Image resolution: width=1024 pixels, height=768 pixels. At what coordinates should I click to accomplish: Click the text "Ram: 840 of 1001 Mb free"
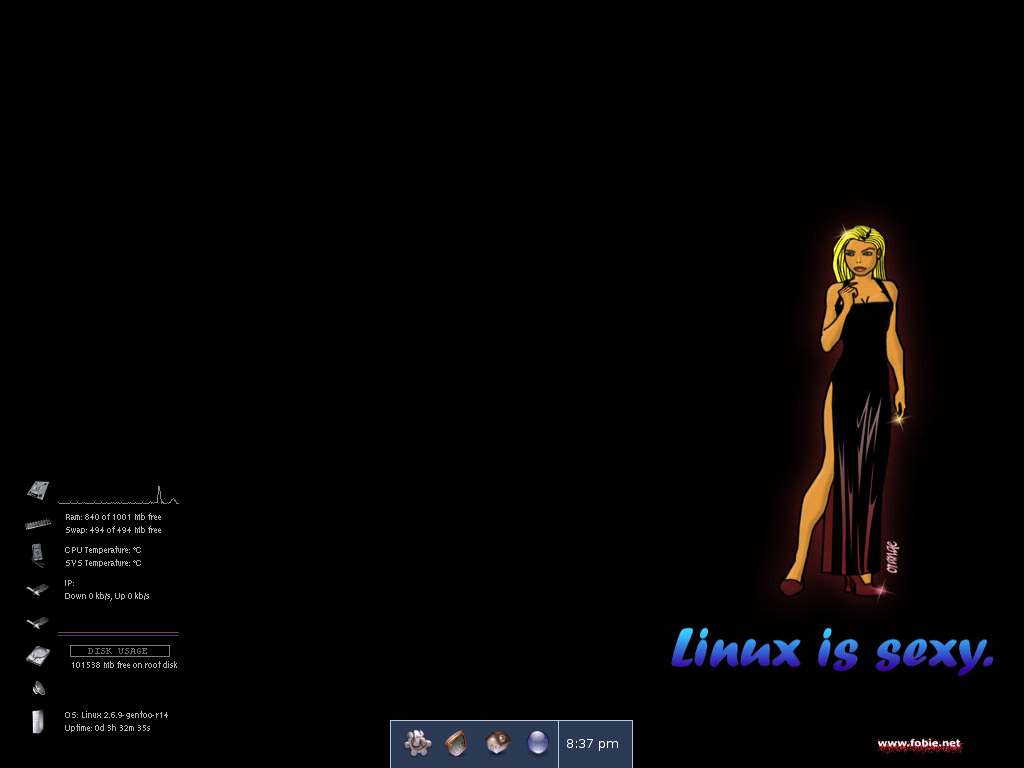[113, 517]
